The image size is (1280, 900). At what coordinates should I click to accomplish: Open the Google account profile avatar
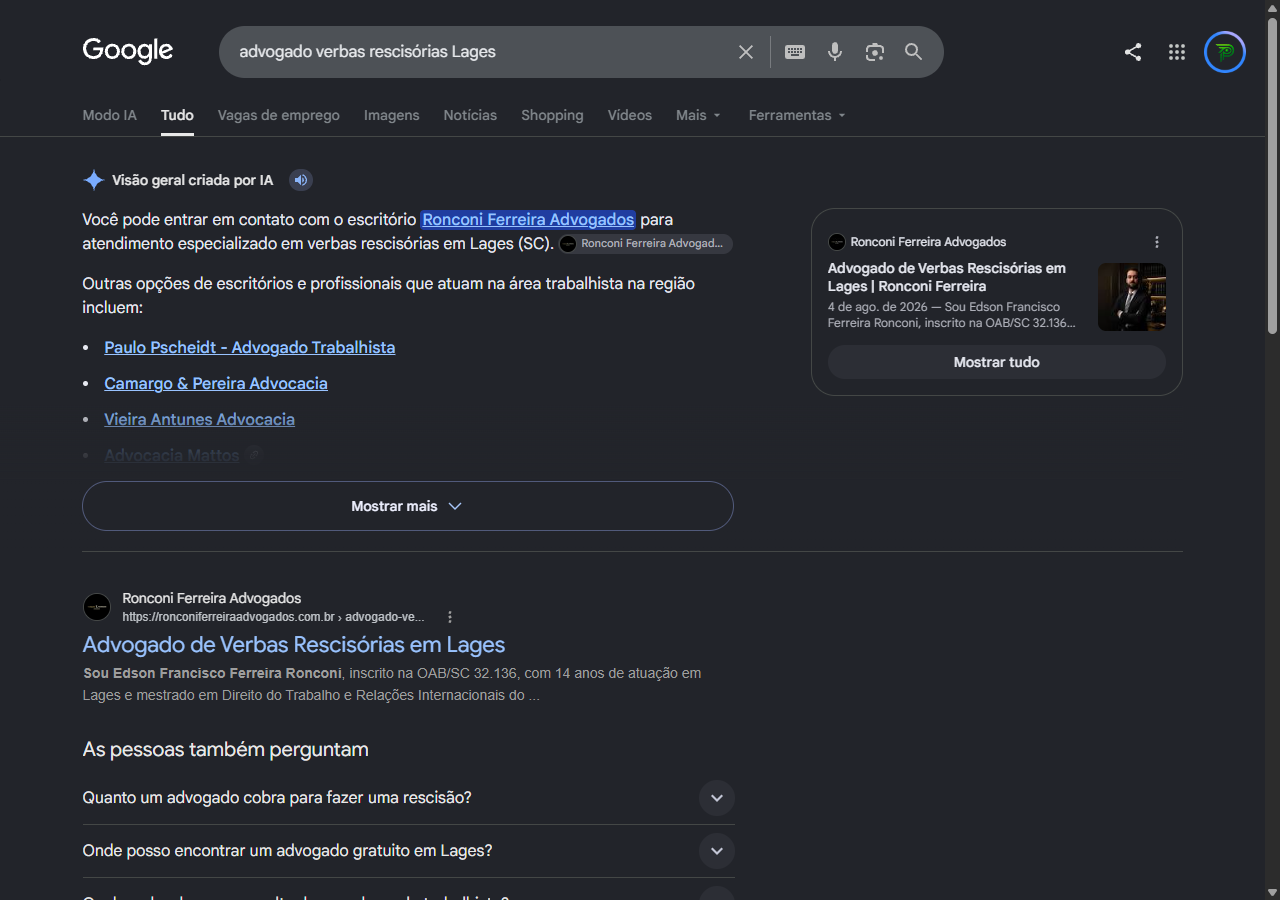(x=1225, y=52)
